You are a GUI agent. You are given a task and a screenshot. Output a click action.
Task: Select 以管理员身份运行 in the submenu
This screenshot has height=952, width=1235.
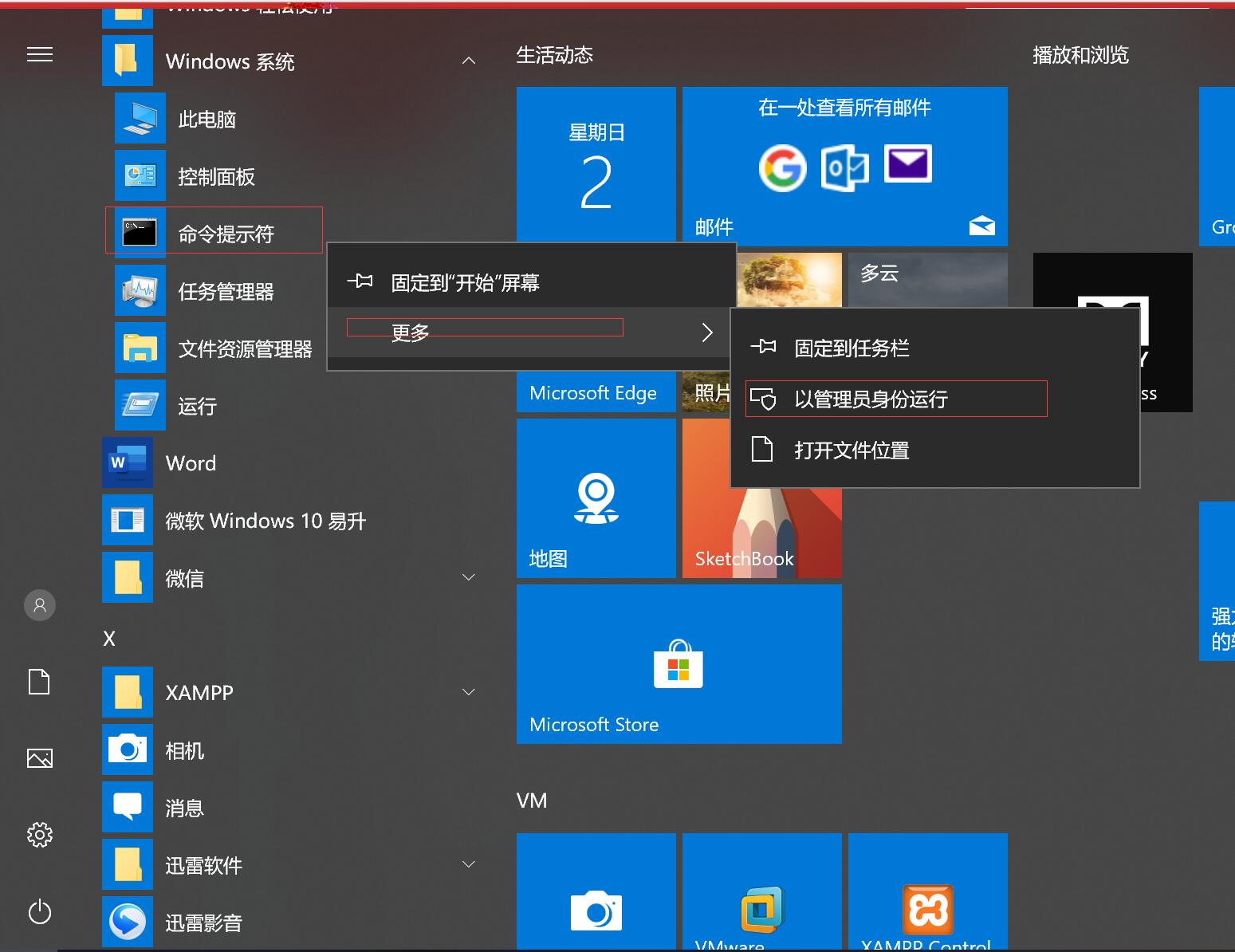pos(934,399)
